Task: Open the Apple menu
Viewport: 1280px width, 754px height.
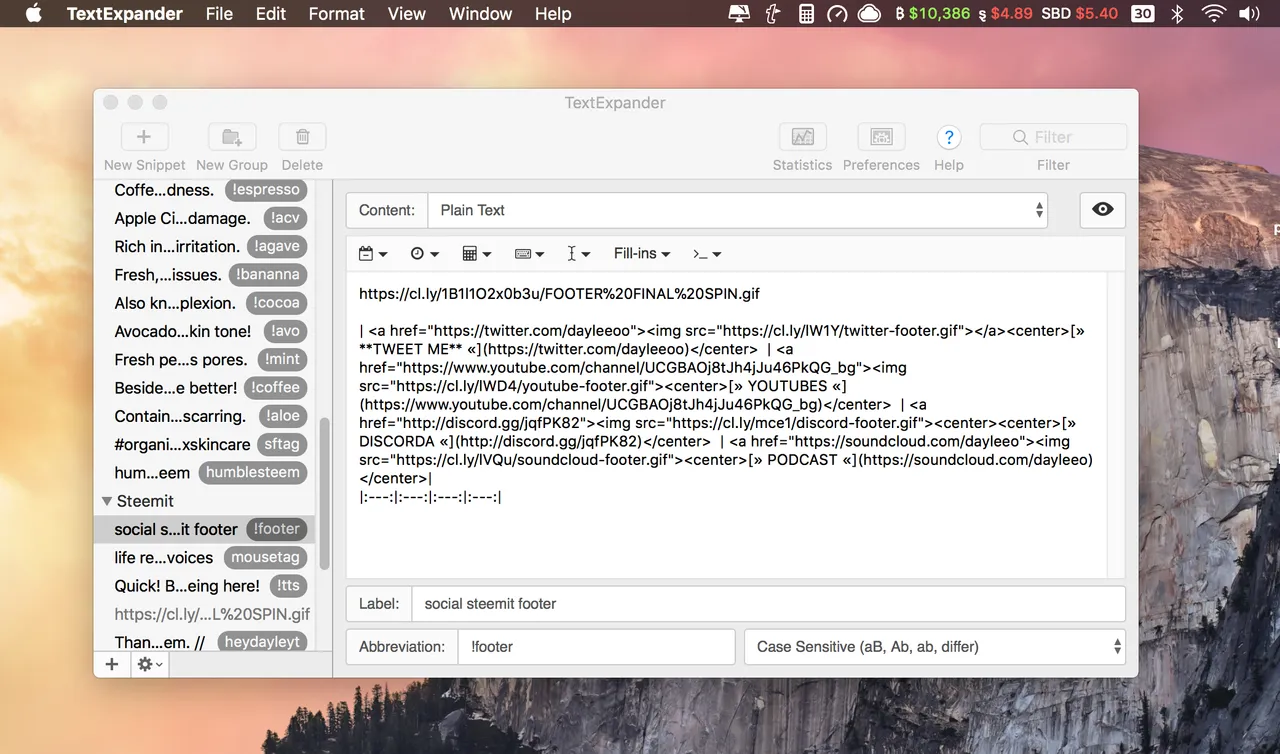Action: [34, 13]
